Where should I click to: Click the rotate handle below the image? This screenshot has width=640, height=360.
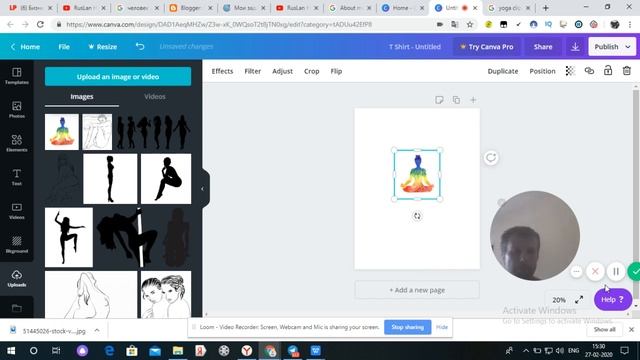pyautogui.click(x=417, y=216)
